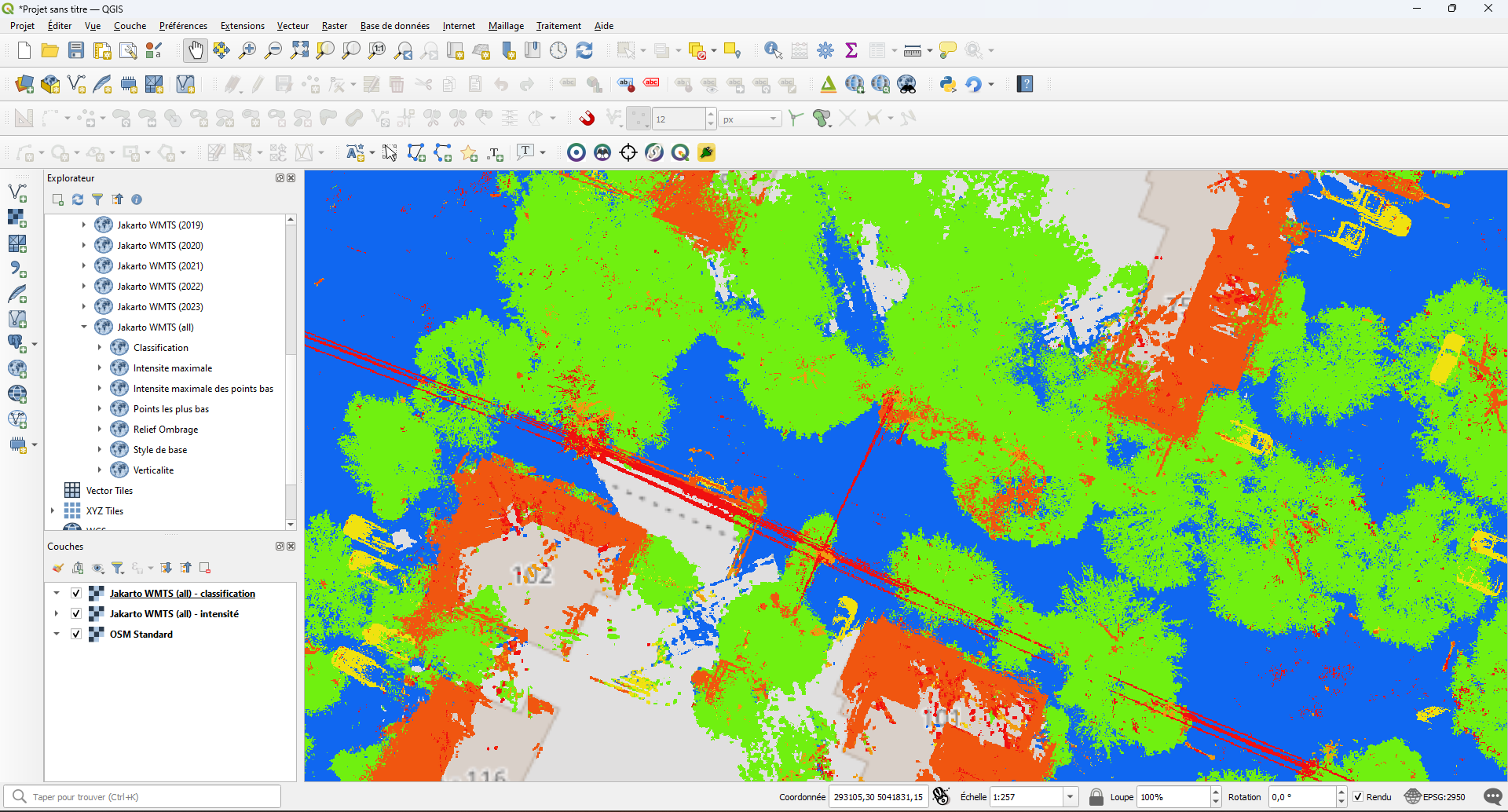Select the Relief Ombrage browser item
Screen dimensions: 1508x812
(165, 430)
